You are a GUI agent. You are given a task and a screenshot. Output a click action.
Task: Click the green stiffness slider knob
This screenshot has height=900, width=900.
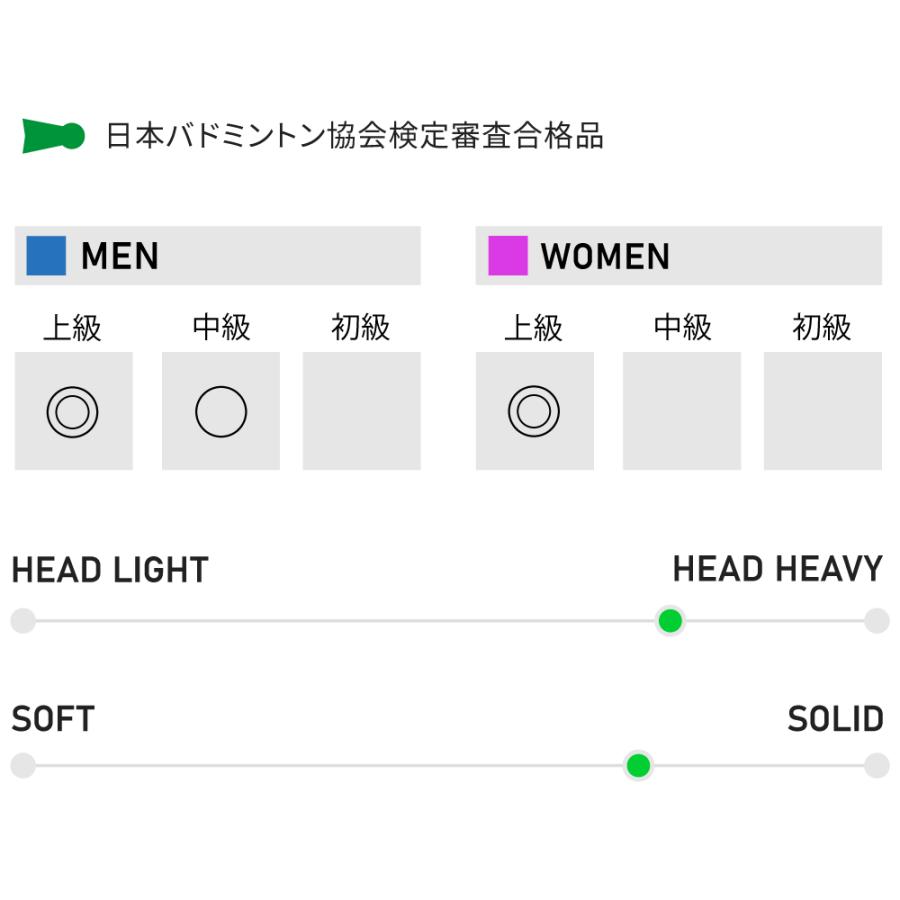point(638,767)
